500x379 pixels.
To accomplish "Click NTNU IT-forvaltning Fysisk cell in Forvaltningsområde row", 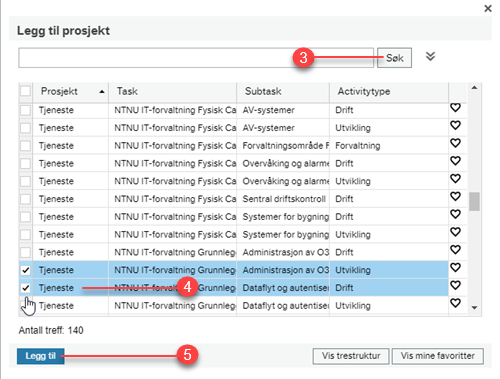I will point(173,146).
